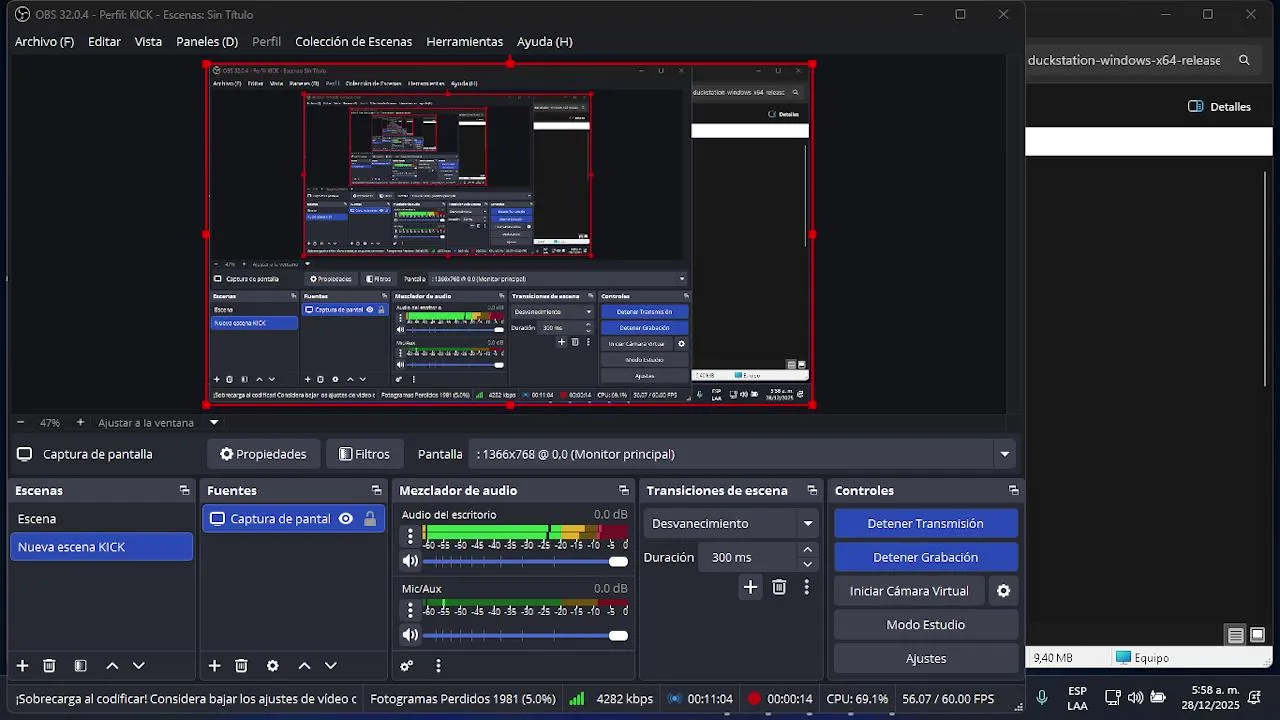The height and width of the screenshot is (720, 1280).
Task: Click Iniciar Cámara Virtual button
Action: 909,591
